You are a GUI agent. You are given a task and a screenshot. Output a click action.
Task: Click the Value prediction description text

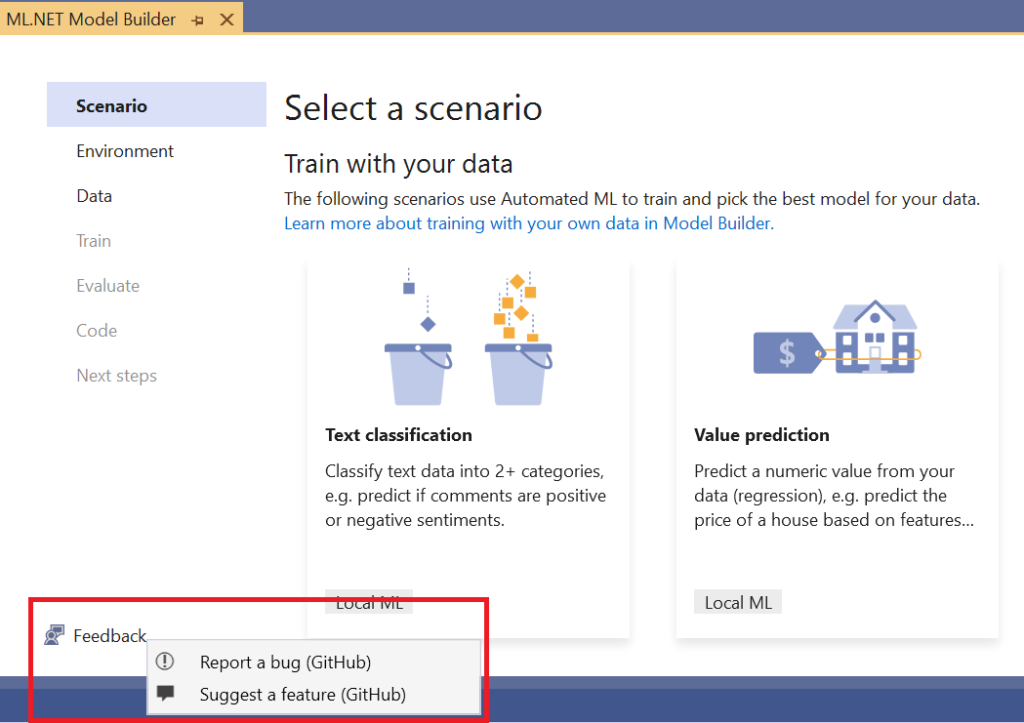click(834, 496)
